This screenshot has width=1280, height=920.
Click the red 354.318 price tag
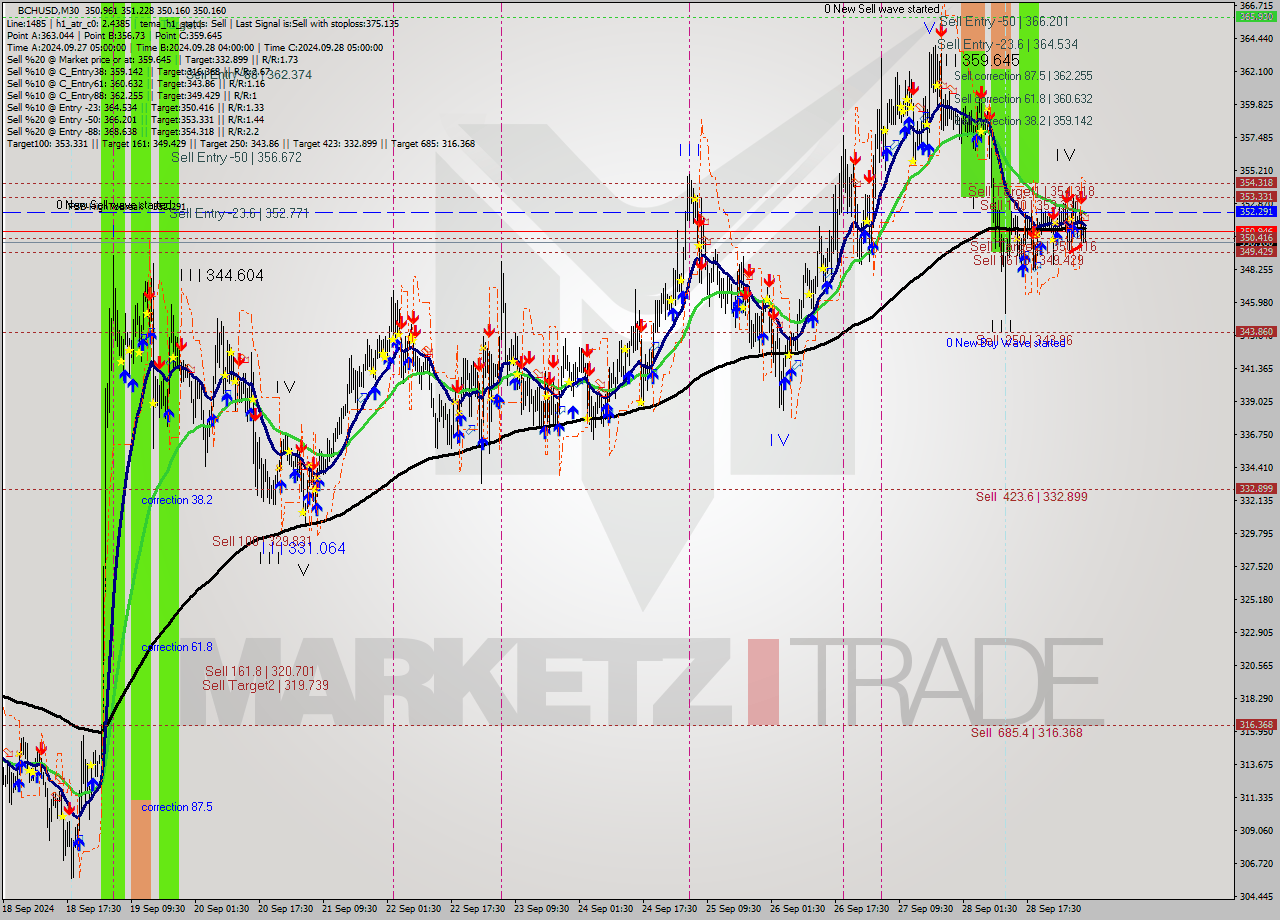[1256, 183]
